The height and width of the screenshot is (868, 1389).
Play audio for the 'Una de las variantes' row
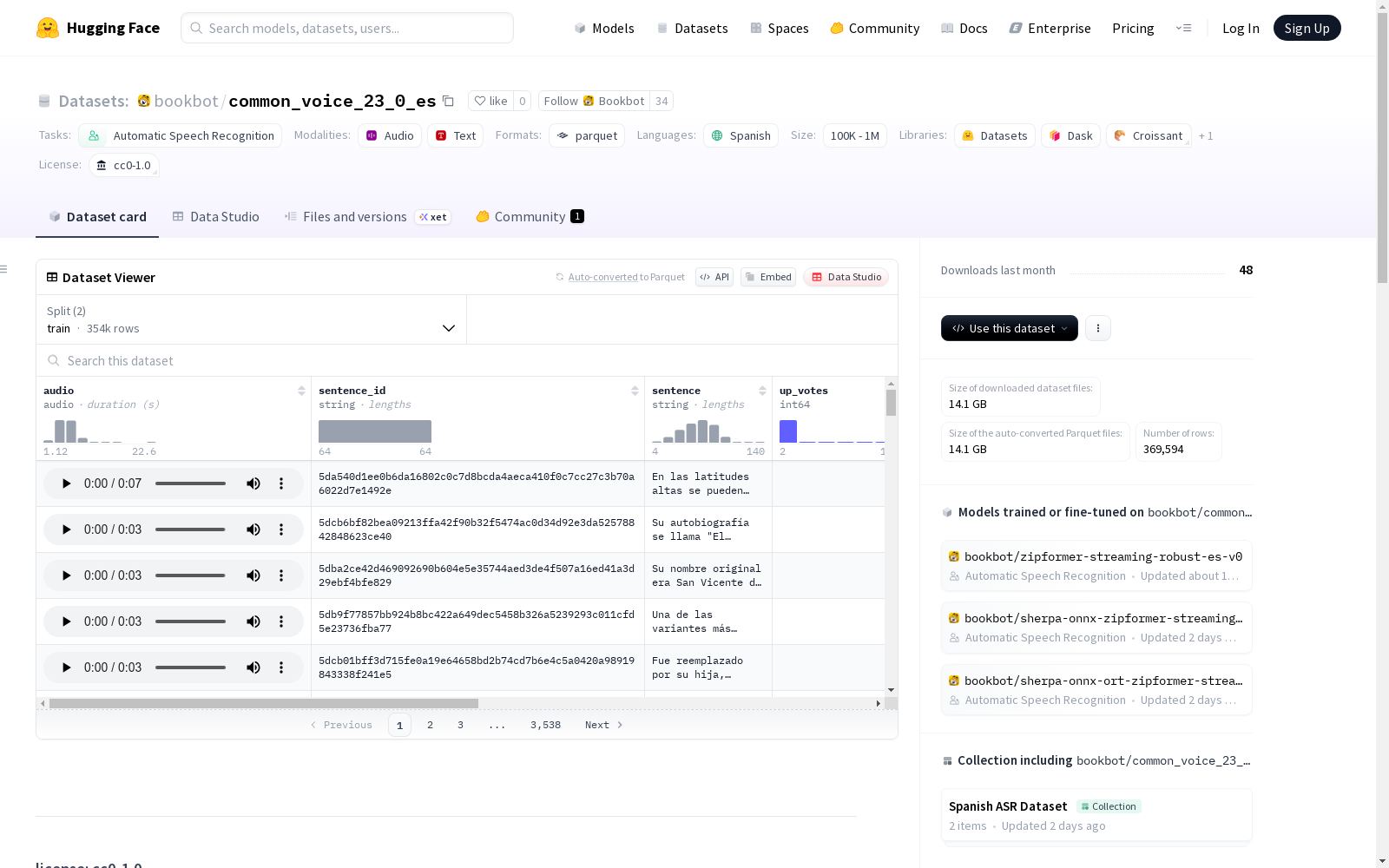[66, 621]
